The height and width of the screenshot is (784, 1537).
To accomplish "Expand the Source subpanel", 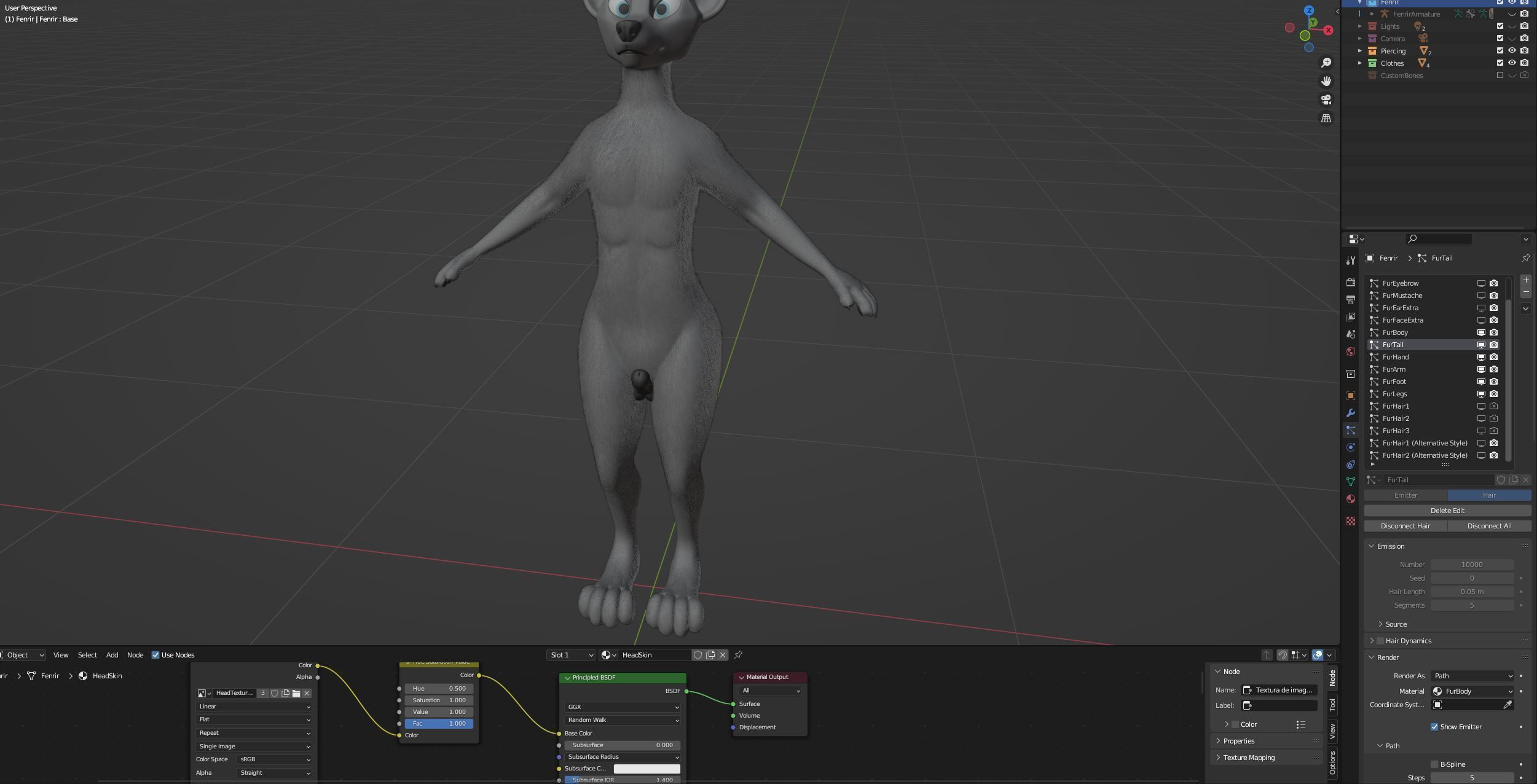I will click(x=1380, y=624).
